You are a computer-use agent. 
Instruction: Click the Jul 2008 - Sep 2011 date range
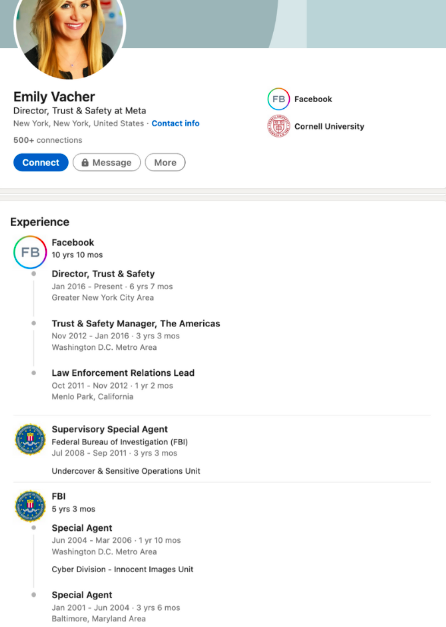click(x=88, y=453)
